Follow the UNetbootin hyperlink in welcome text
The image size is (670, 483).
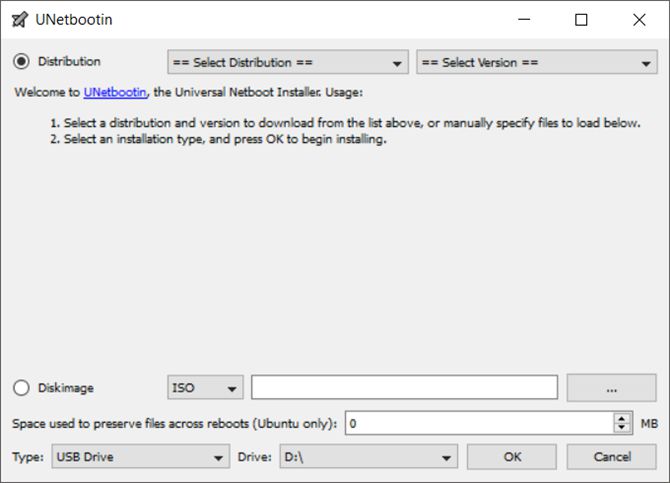pos(115,92)
